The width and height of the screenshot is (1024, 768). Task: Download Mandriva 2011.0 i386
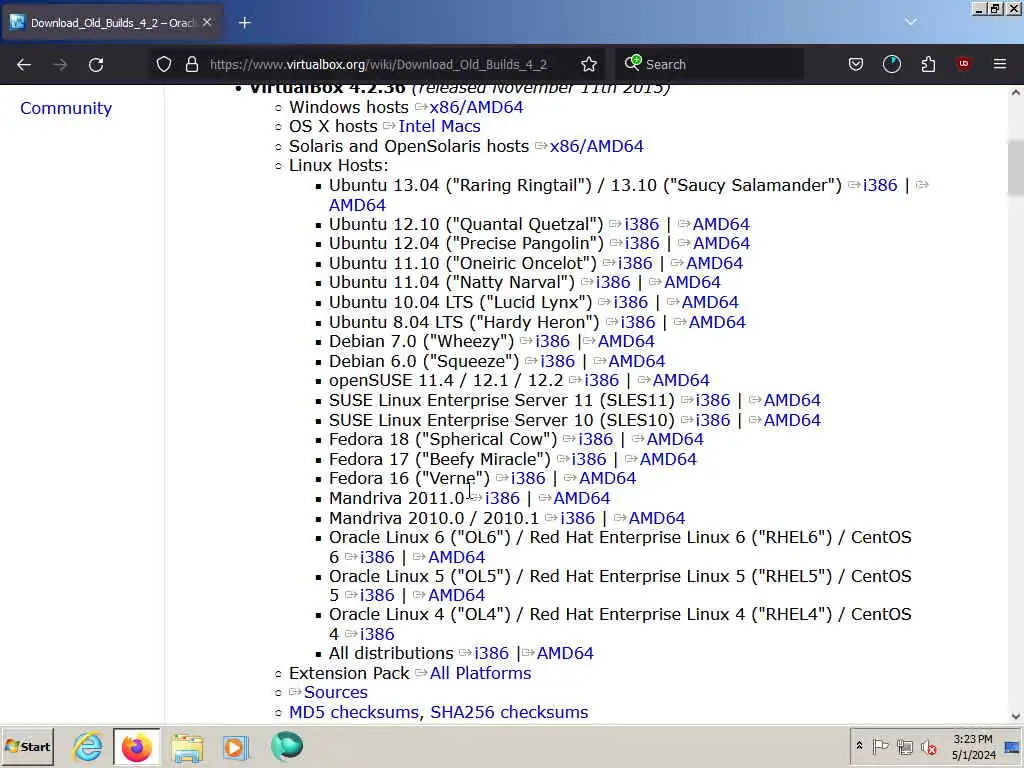tap(503, 498)
